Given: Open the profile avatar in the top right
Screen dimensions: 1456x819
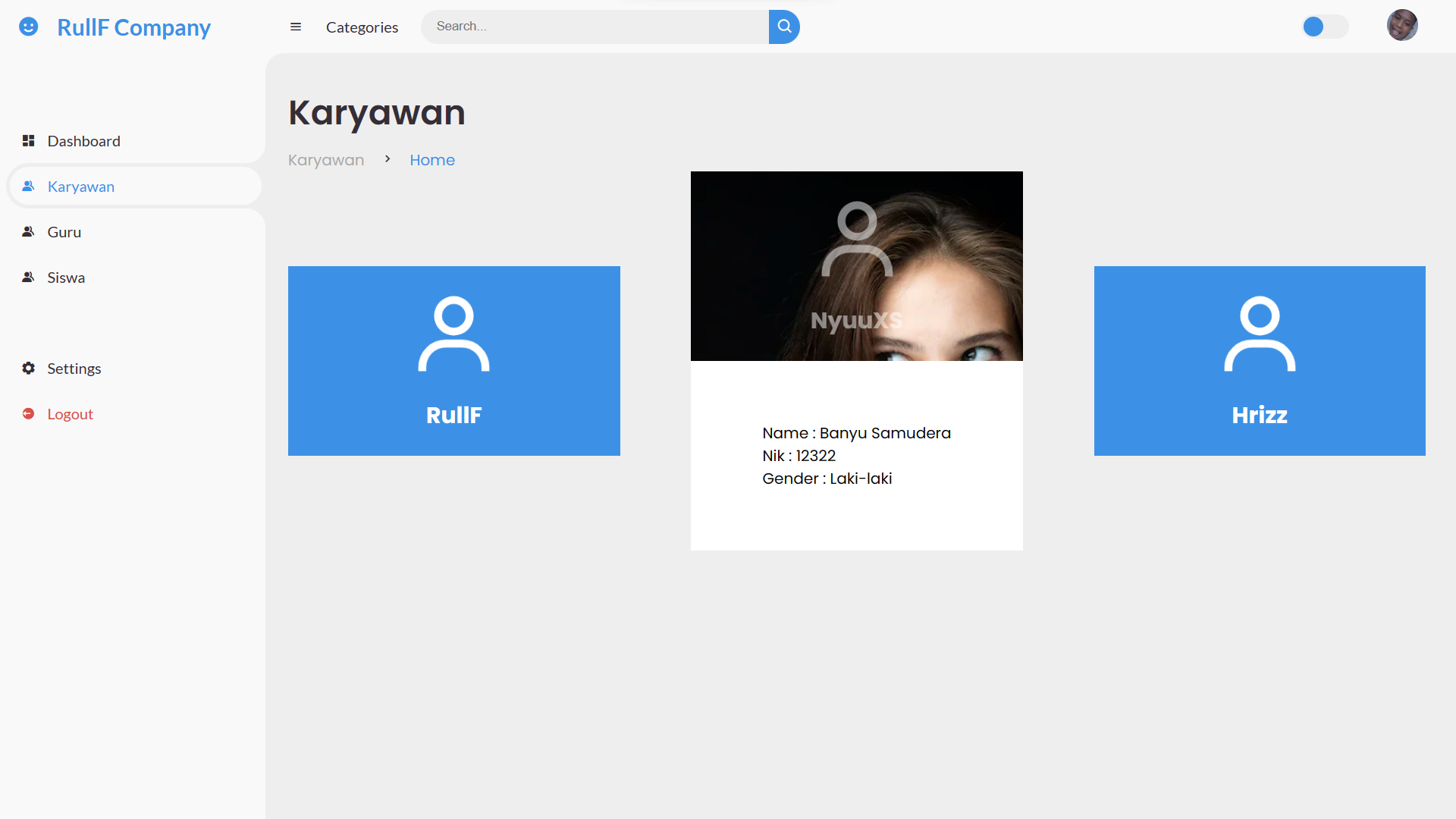Looking at the screenshot, I should 1402,25.
